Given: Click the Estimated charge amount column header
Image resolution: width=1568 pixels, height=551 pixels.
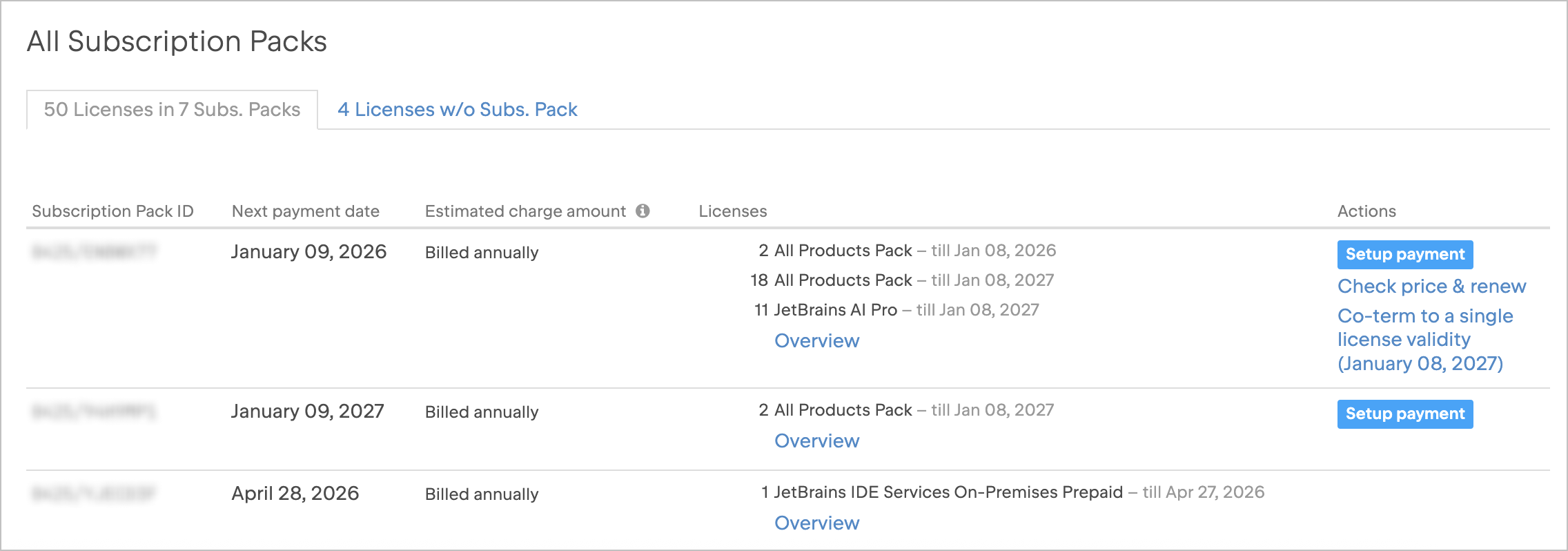Looking at the screenshot, I should coord(525,211).
